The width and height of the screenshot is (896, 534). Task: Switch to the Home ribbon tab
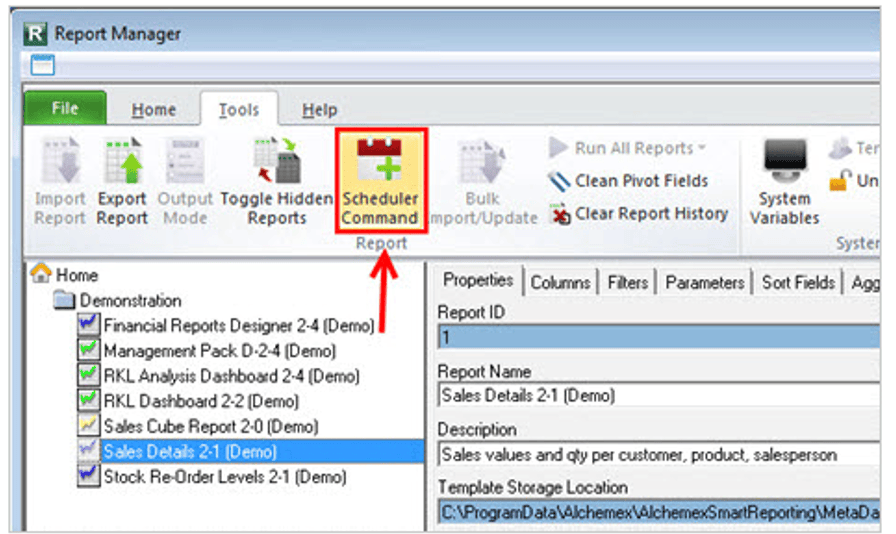153,110
